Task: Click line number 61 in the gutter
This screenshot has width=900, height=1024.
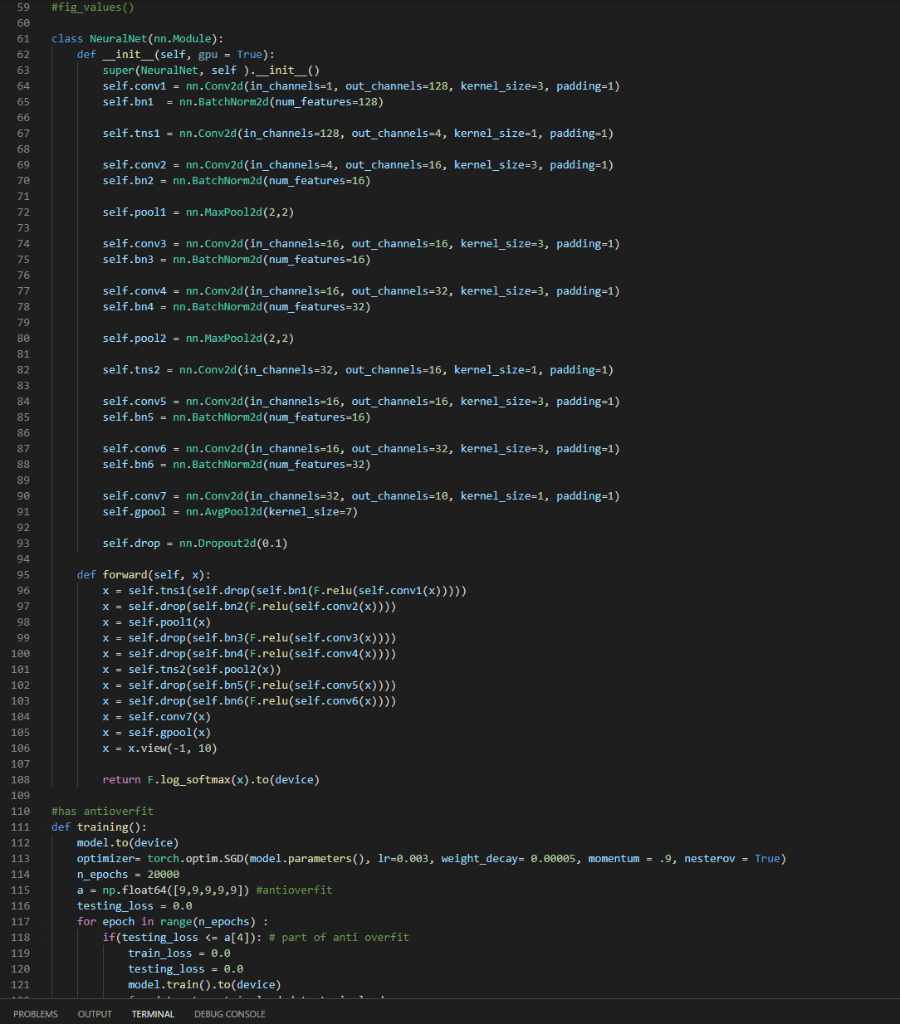Action: coord(24,39)
